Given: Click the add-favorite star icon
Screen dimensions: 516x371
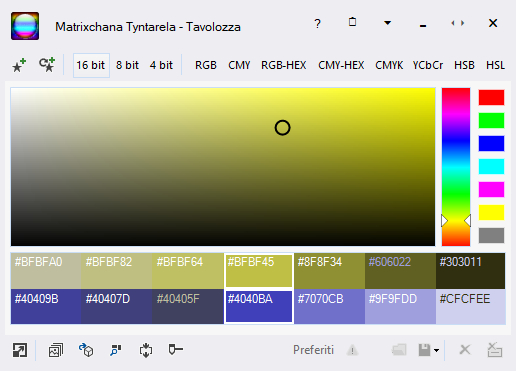Looking at the screenshot, I should [19, 65].
